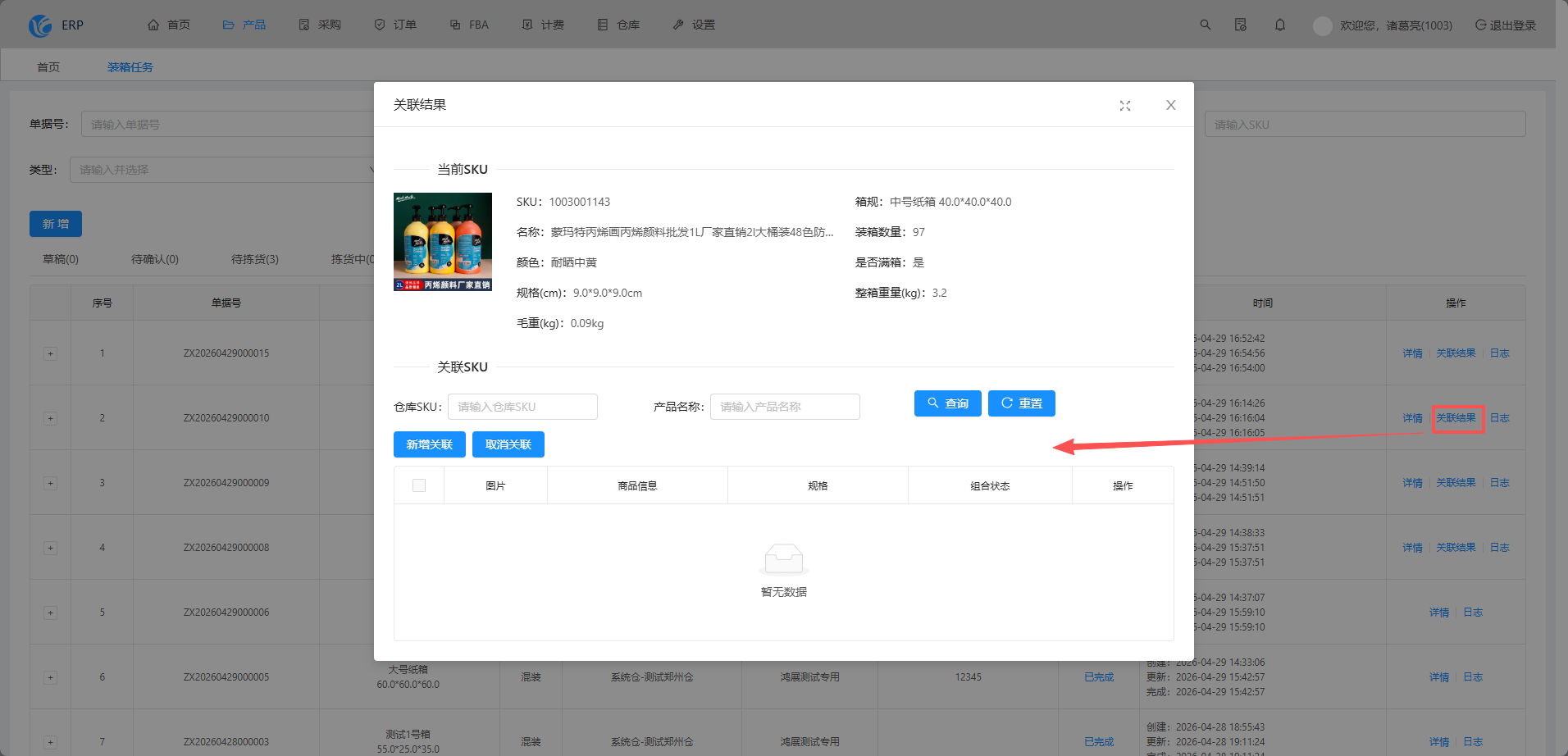
Task: Open the 类型 dropdown selector
Action: [x=222, y=169]
